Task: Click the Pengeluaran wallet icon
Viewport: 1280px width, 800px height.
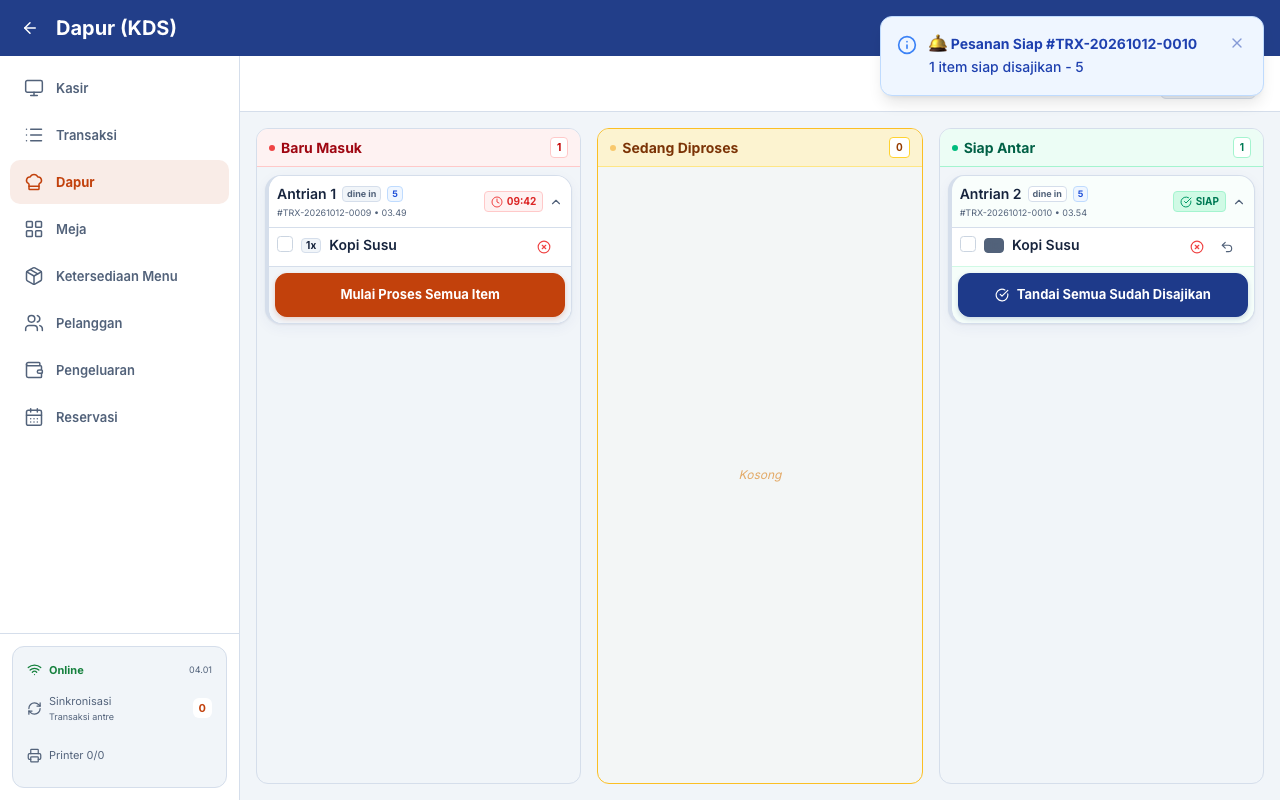Action: pos(34,370)
